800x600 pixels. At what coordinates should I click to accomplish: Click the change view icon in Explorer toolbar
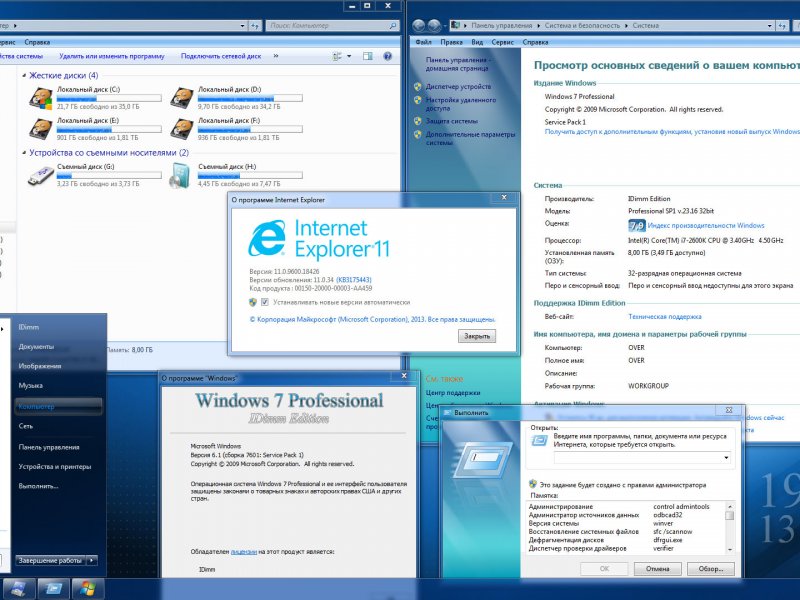coord(337,56)
